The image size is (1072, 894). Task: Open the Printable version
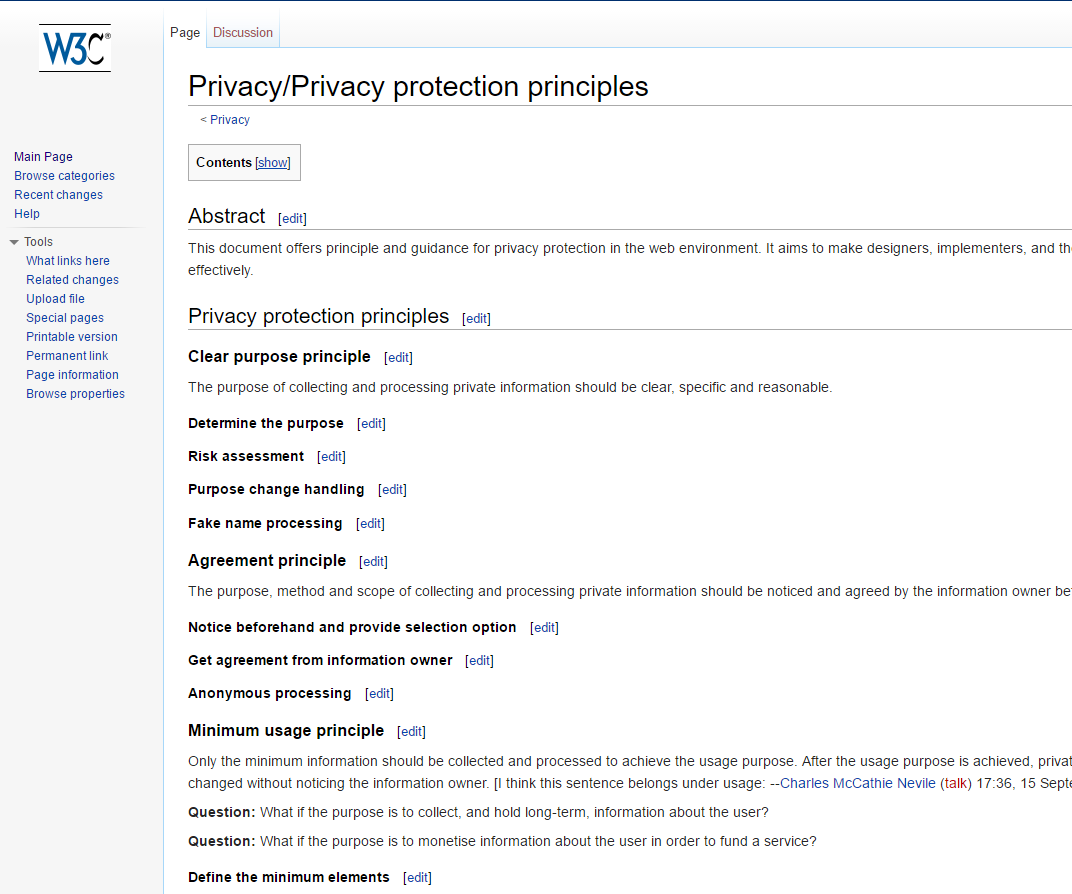point(72,337)
